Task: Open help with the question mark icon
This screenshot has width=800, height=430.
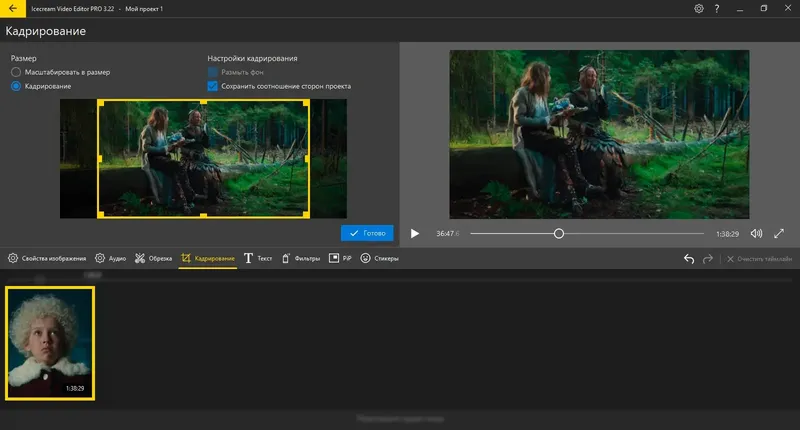Action: tap(717, 8)
